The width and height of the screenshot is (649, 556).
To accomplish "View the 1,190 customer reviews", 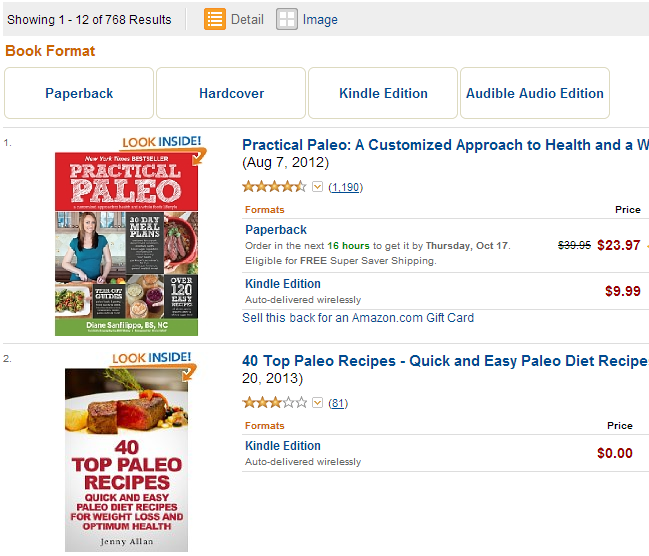I will pyautogui.click(x=345, y=188).
